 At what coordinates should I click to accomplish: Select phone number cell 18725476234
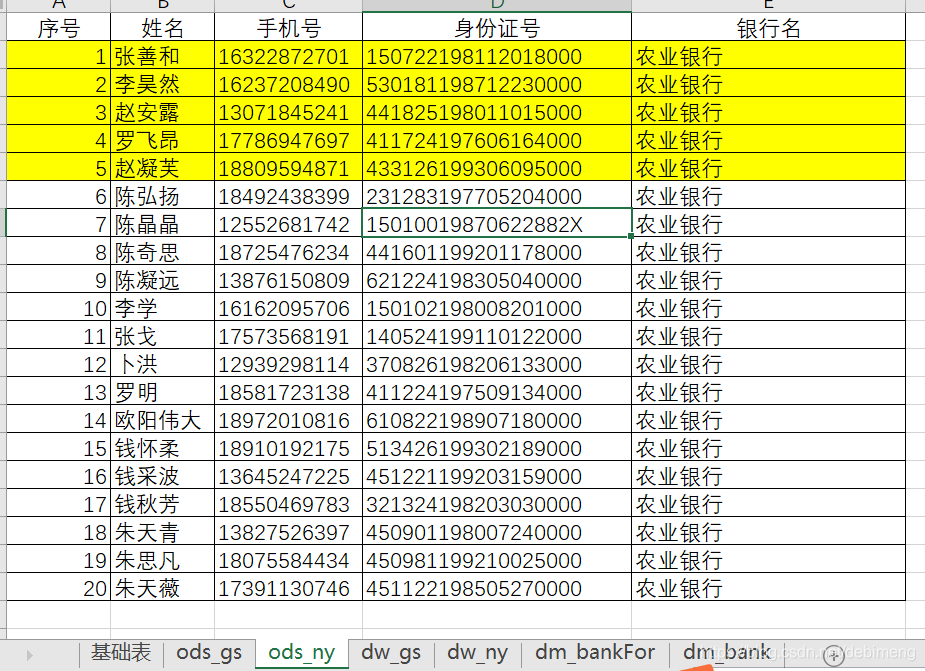click(x=288, y=251)
